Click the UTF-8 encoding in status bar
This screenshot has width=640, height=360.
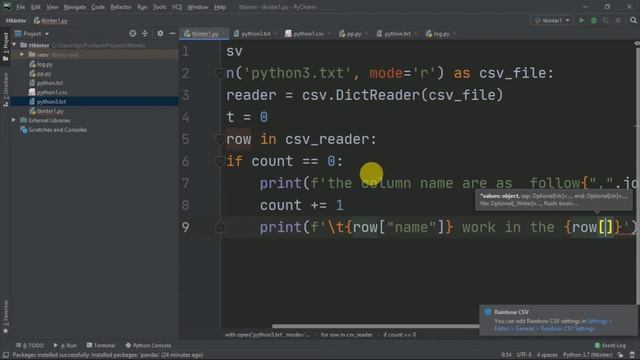pos(524,355)
